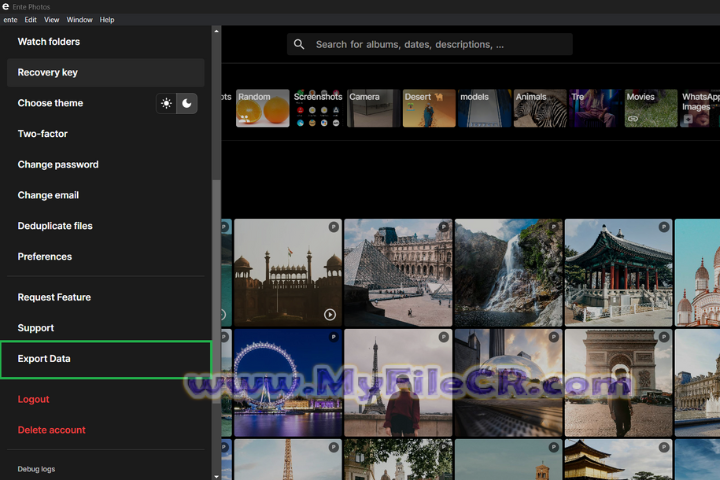Open Preferences

click(x=106, y=257)
